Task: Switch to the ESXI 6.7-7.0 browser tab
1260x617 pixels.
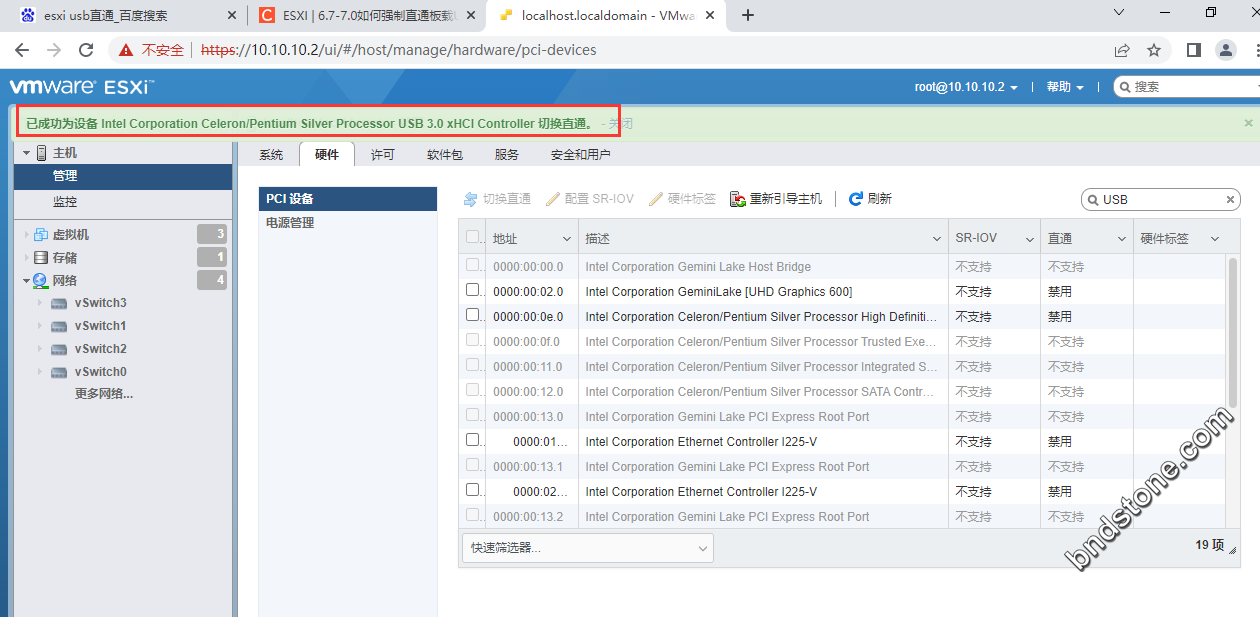Action: click(365, 15)
